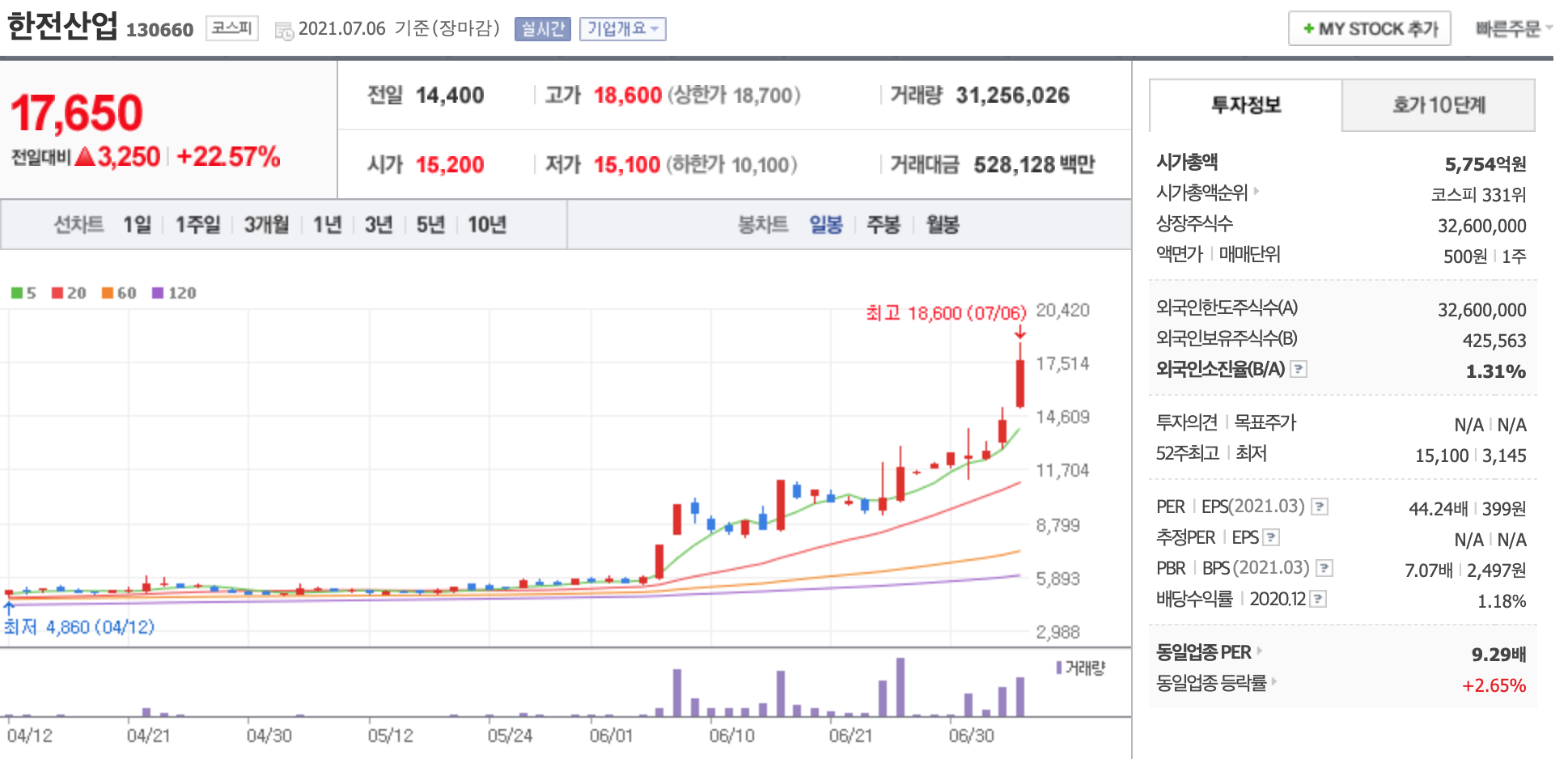The image size is (1568, 759).
Task: Click the 최저 4,860 (04/12) marker
Action: click(x=78, y=627)
